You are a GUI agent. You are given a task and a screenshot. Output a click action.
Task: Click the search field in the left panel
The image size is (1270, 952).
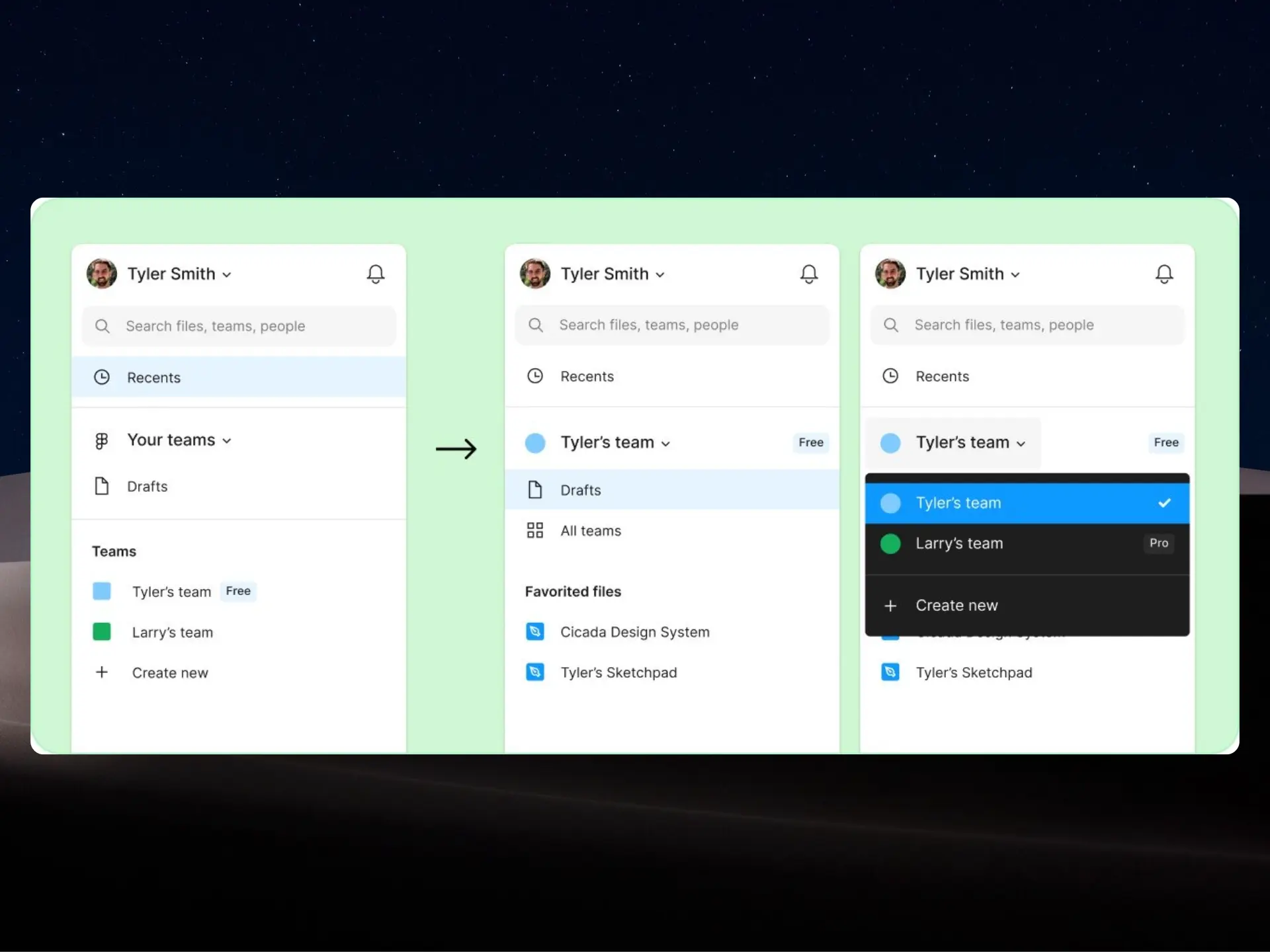point(238,326)
